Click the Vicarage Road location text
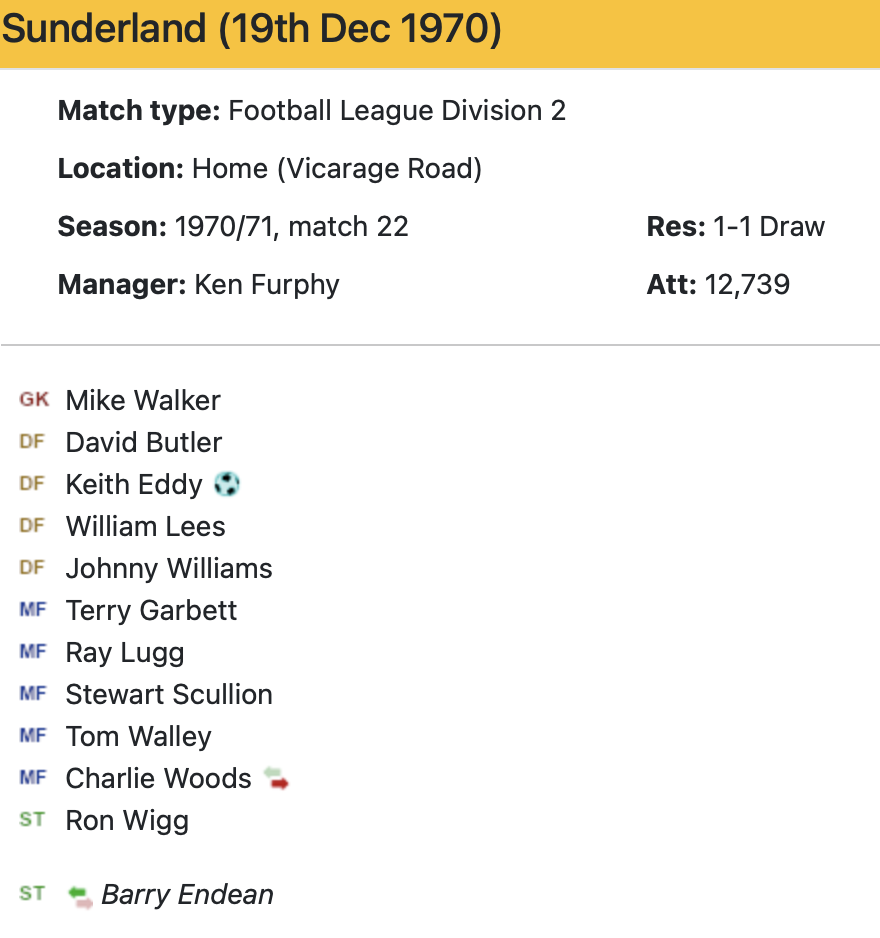 point(379,169)
